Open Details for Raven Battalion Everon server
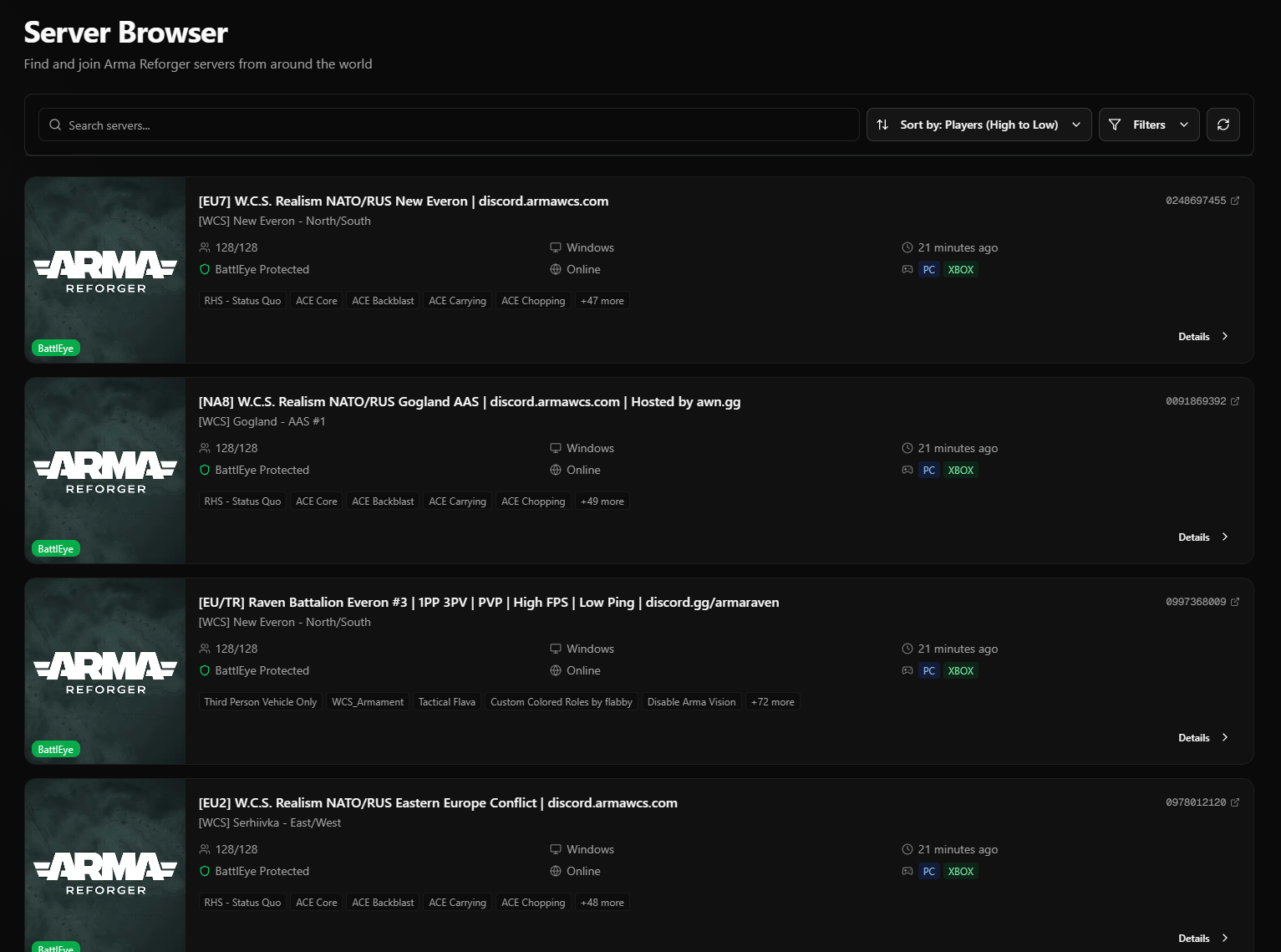 (x=1203, y=737)
